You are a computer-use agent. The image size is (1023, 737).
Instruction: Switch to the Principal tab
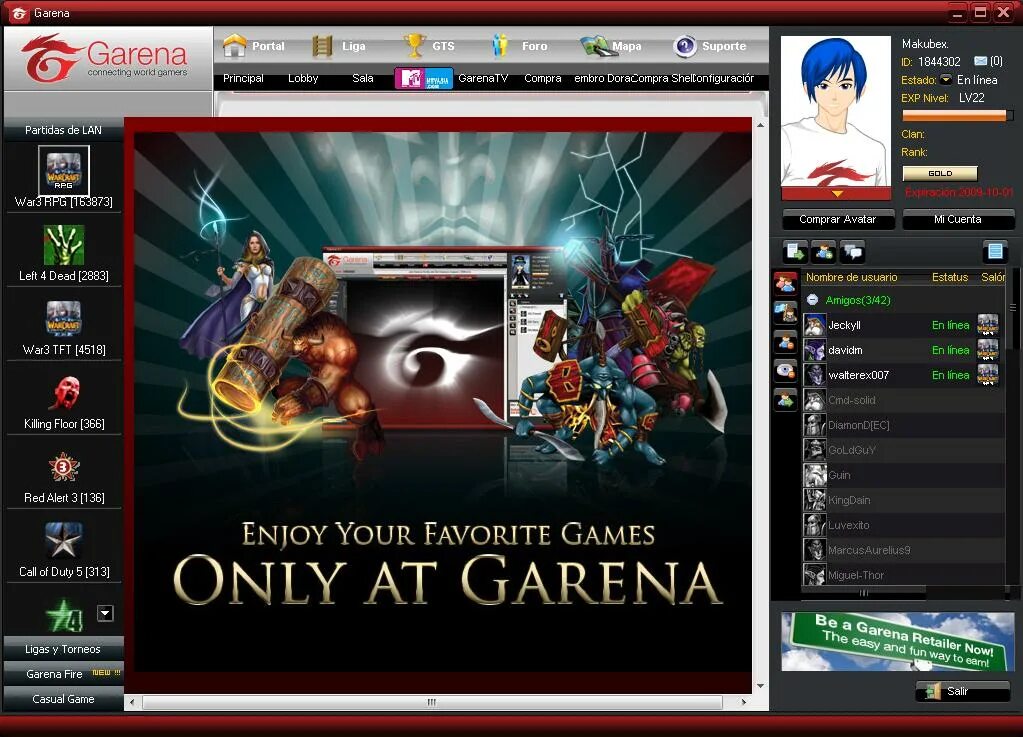[243, 78]
